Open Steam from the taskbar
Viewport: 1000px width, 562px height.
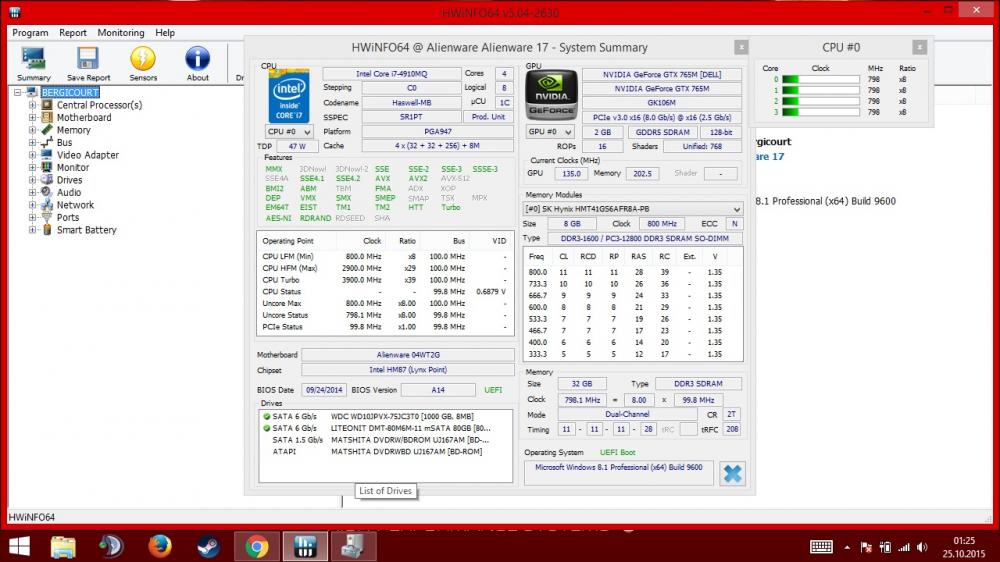coord(208,546)
